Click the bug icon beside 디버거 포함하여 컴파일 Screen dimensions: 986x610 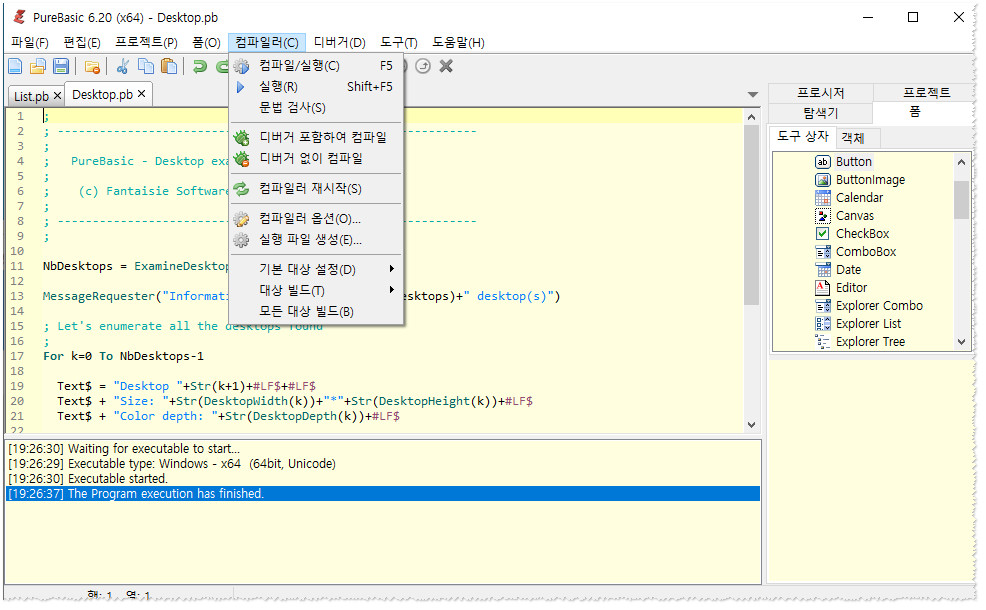click(241, 138)
